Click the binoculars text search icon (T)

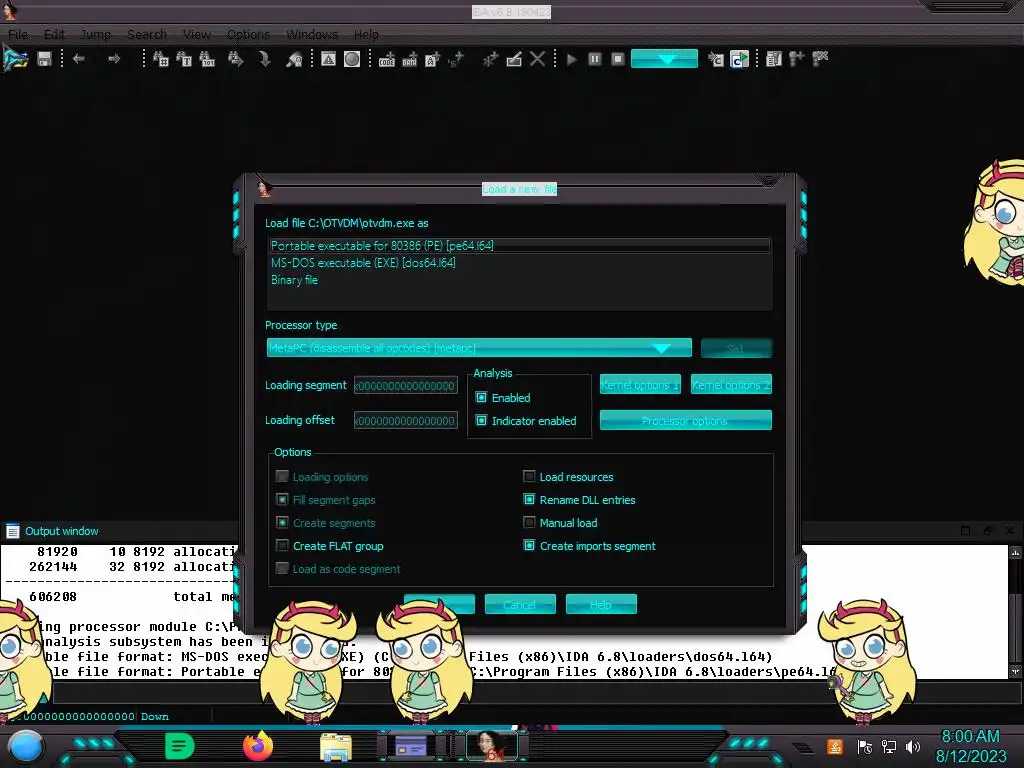point(184,59)
